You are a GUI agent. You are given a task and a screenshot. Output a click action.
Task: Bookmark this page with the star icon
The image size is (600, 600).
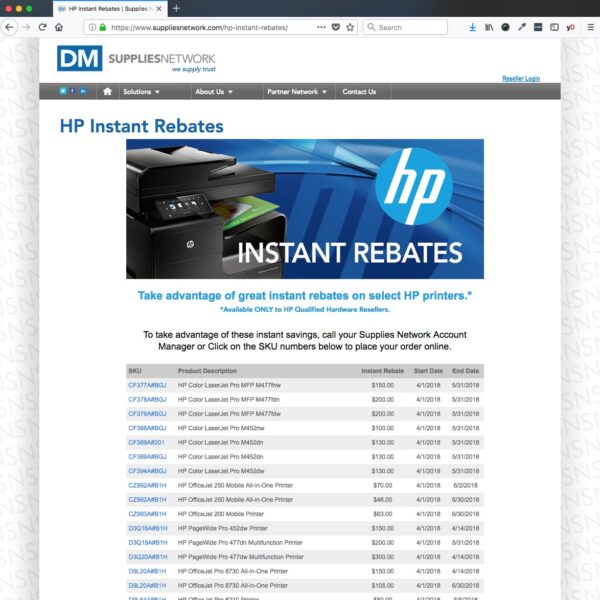click(350, 27)
